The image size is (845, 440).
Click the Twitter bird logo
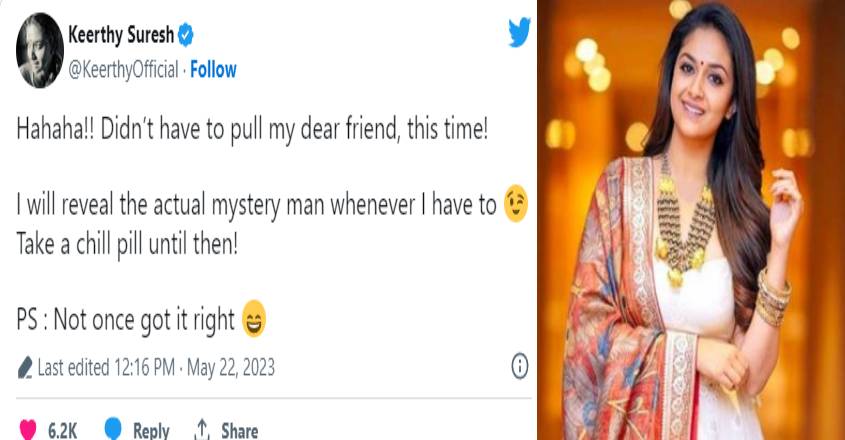(518, 34)
